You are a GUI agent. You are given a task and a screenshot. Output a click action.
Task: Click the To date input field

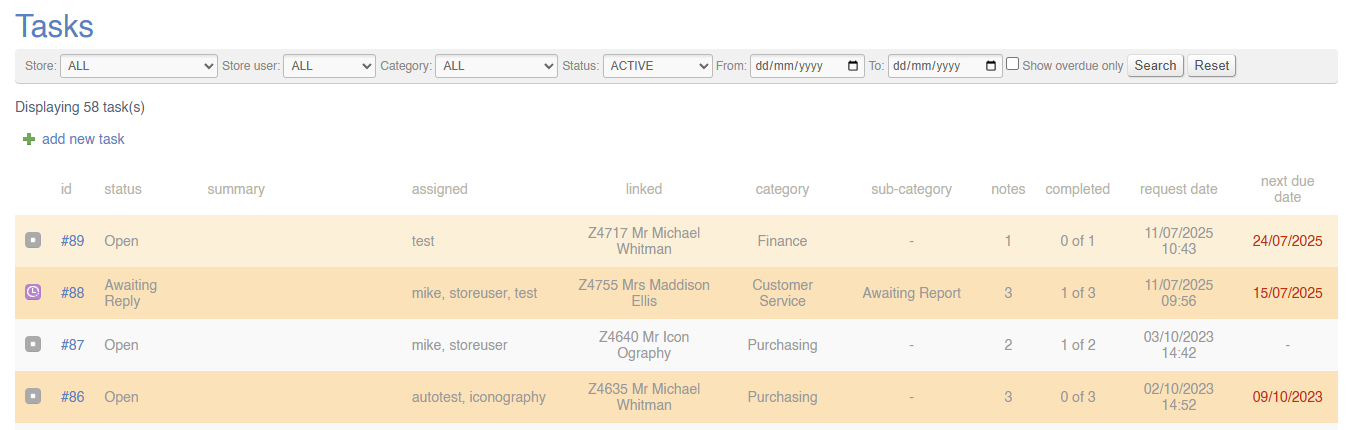[x=935, y=66]
